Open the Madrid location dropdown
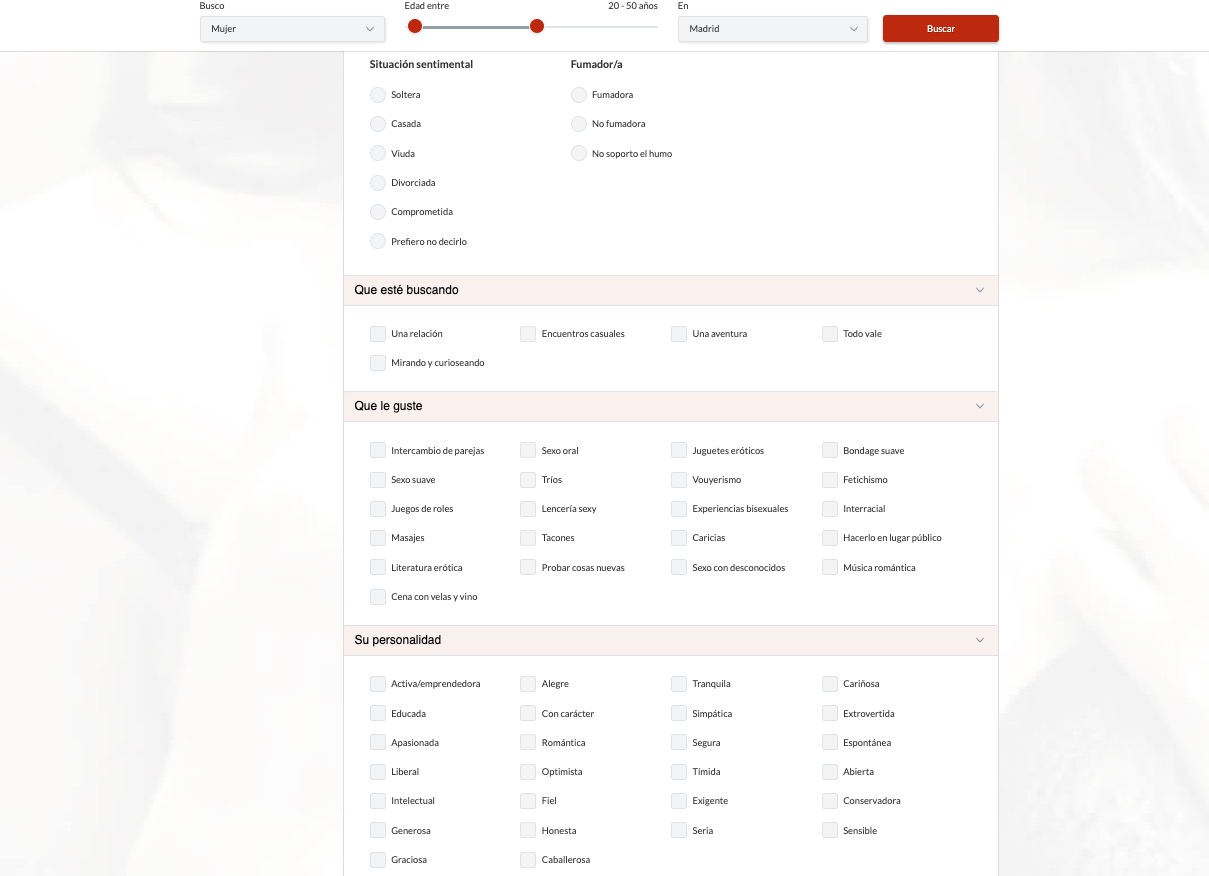 pos(772,29)
